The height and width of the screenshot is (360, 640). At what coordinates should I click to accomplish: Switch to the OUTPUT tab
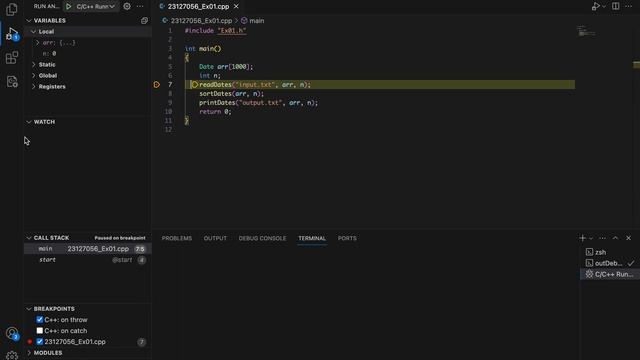point(215,238)
